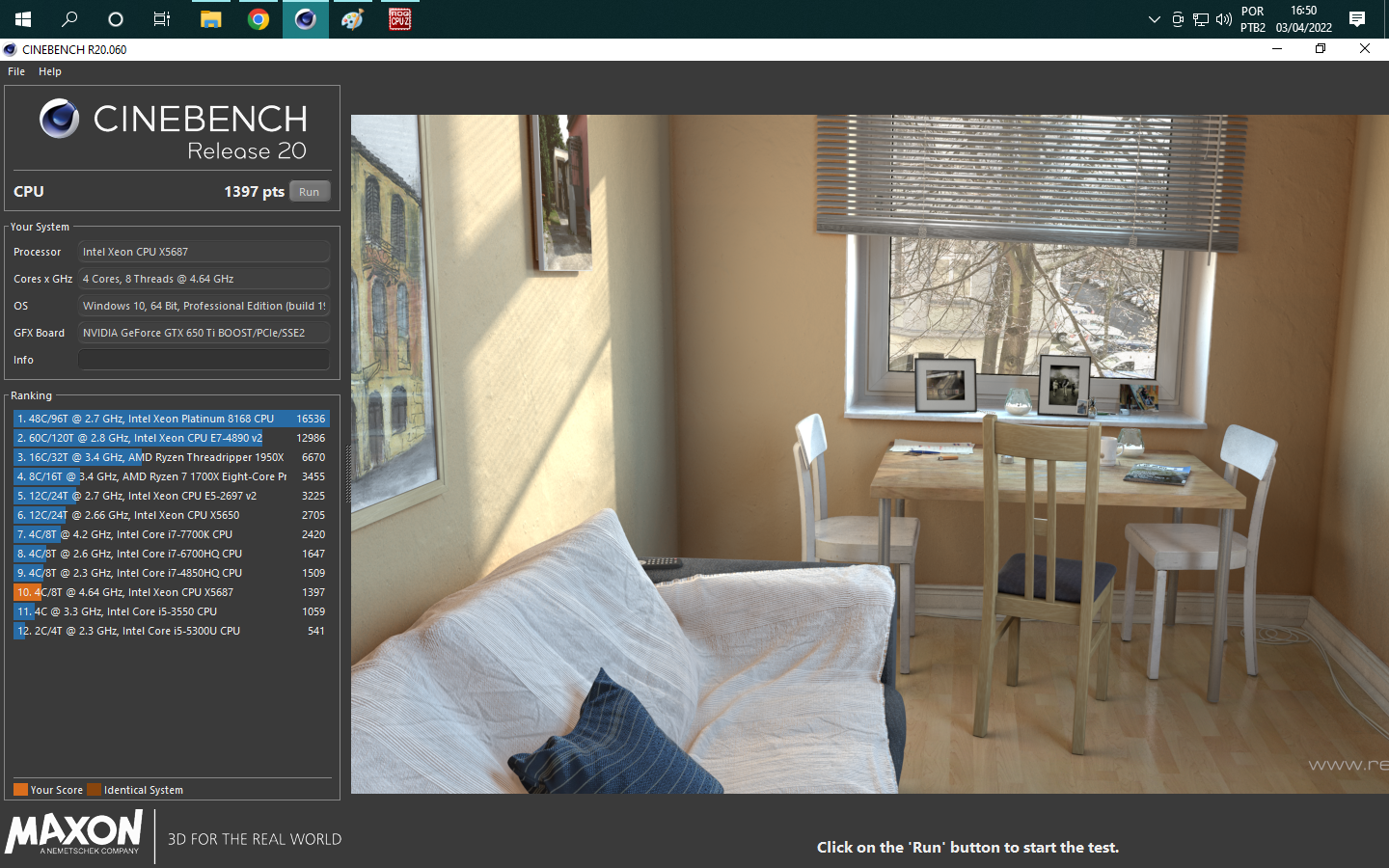Open the Windows Start menu
Image resolution: width=1389 pixels, height=868 pixels.
point(23,19)
